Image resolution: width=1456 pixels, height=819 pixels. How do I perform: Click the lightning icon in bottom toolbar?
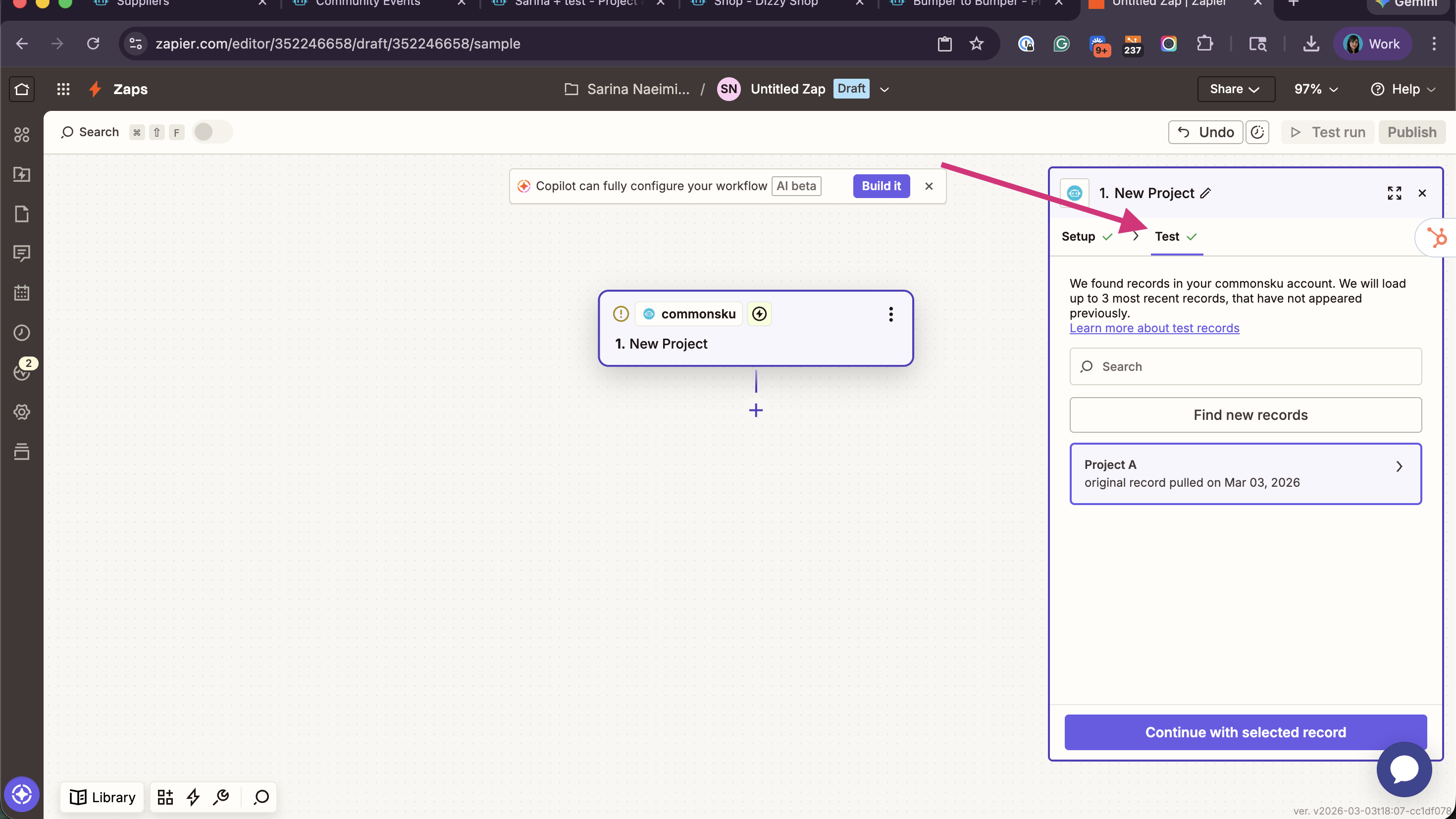point(193,797)
